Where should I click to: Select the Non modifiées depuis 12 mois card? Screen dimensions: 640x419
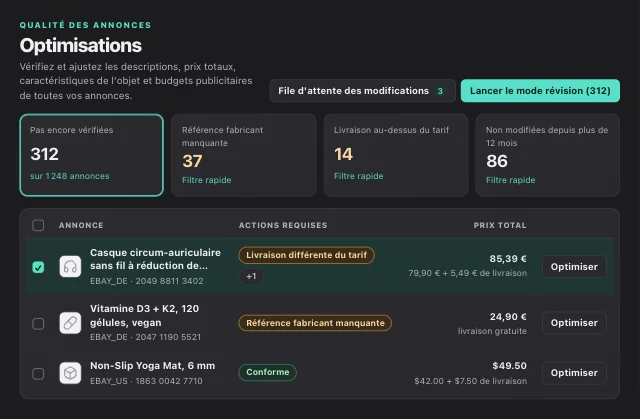click(x=547, y=155)
